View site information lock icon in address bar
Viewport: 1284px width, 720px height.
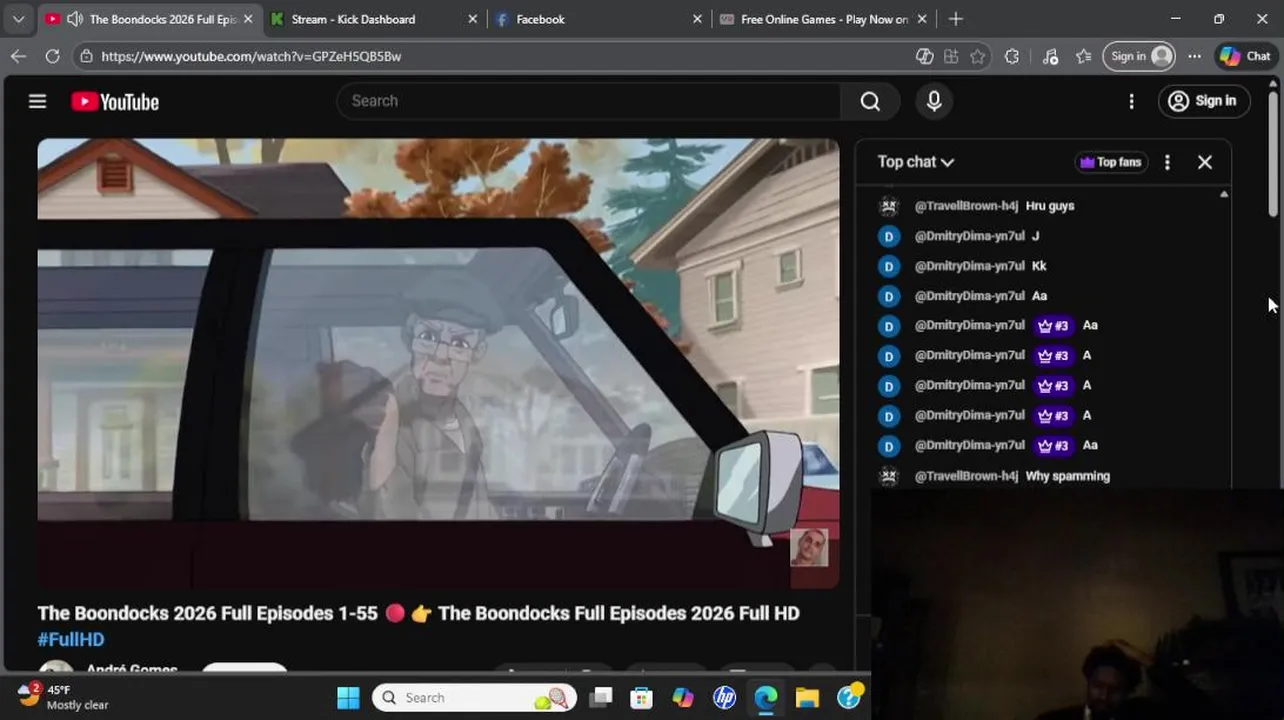87,56
